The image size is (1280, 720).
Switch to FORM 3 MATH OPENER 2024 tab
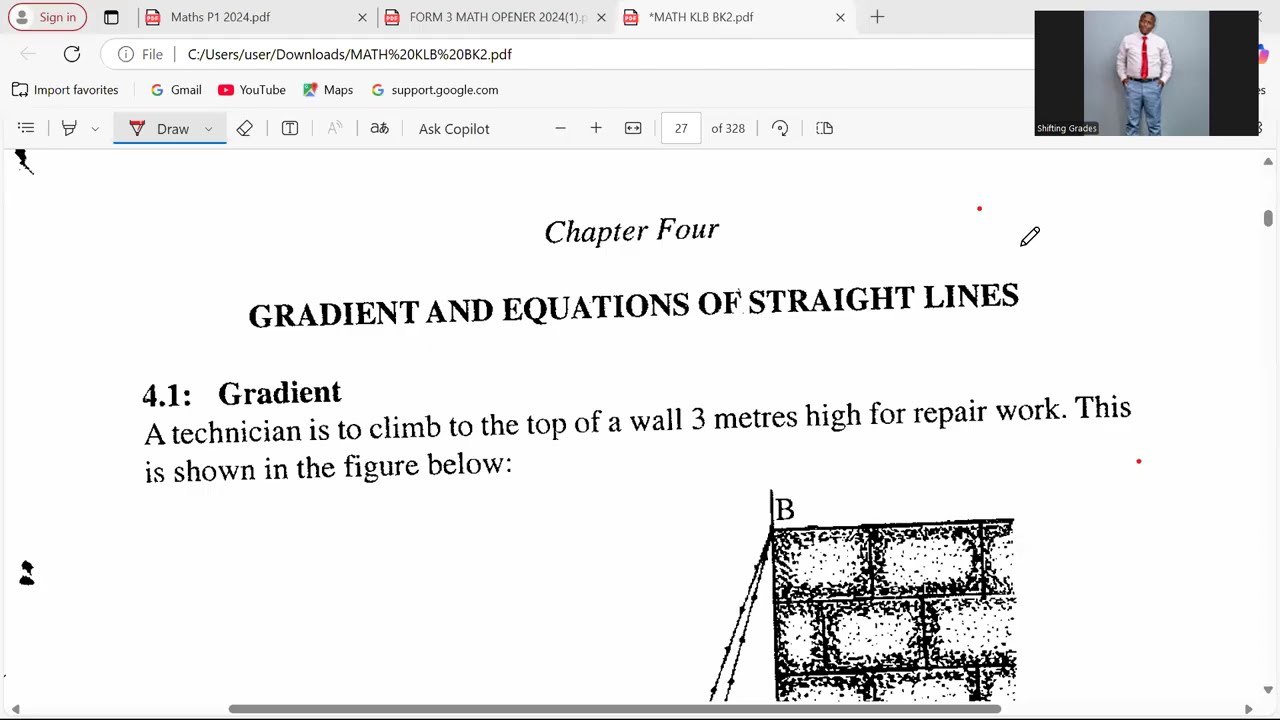click(x=496, y=17)
